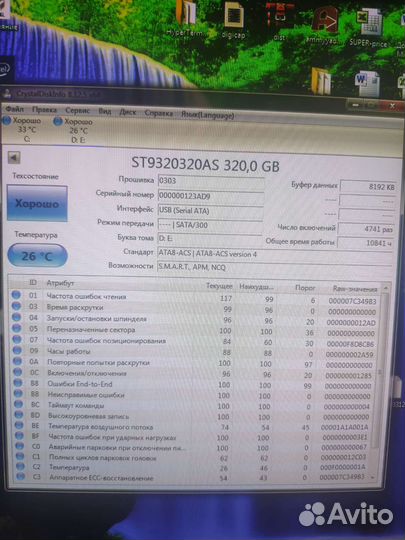The width and height of the screenshot is (405, 540).
Task: Open the HyperTerm desktop shortcut
Action: 185,19
